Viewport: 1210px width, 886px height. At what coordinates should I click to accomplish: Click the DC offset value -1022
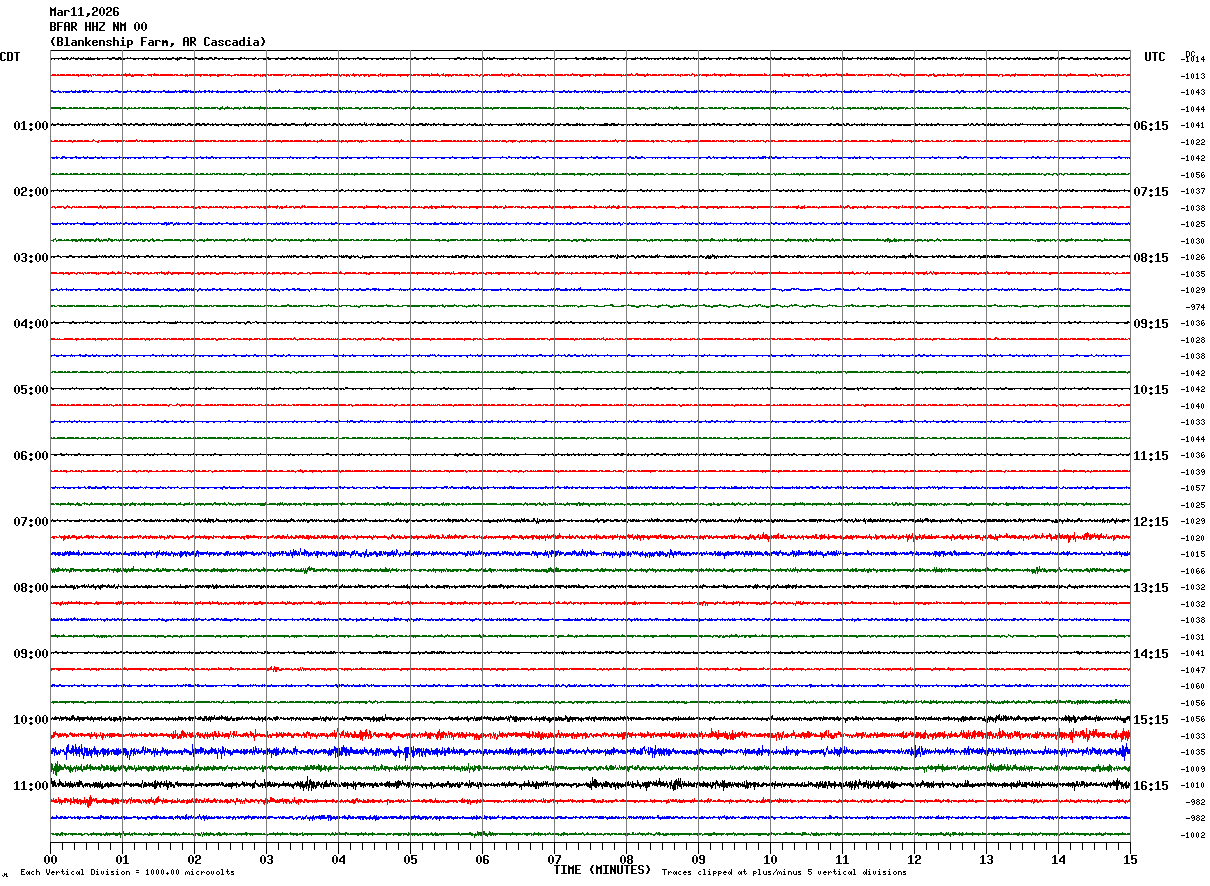pyautogui.click(x=1193, y=142)
